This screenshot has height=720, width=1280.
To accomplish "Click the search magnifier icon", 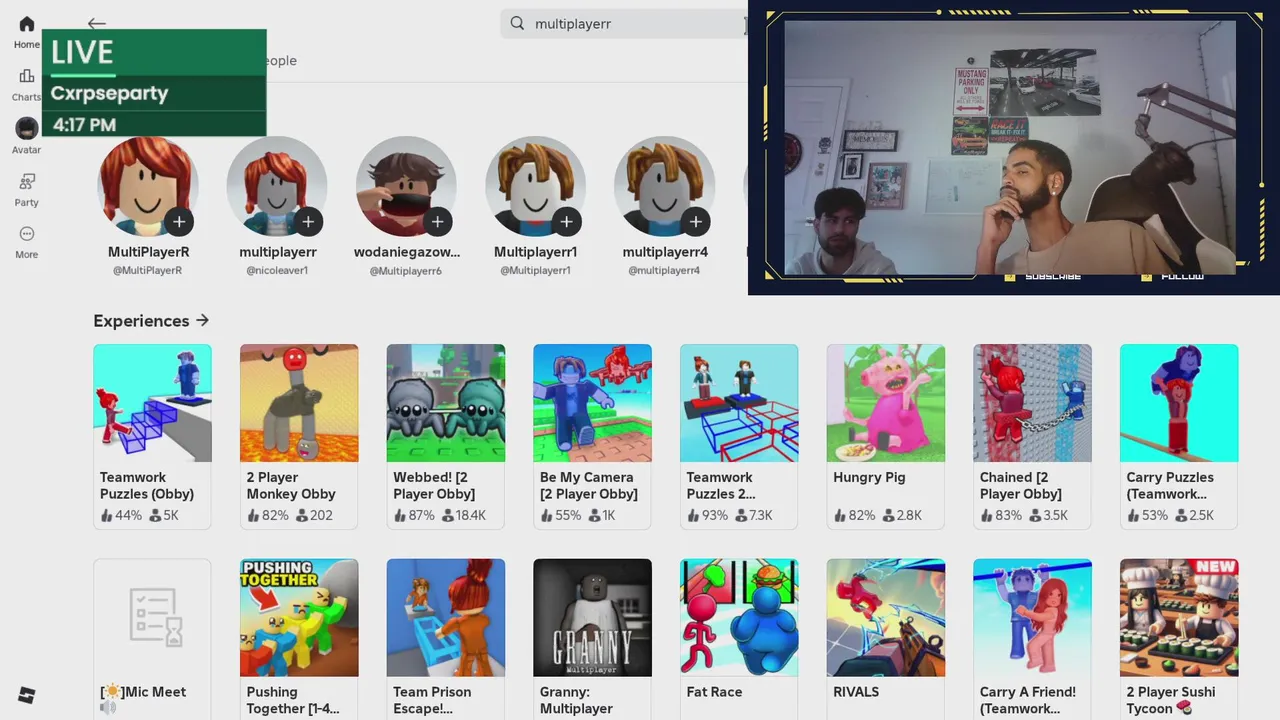I will [x=517, y=23].
